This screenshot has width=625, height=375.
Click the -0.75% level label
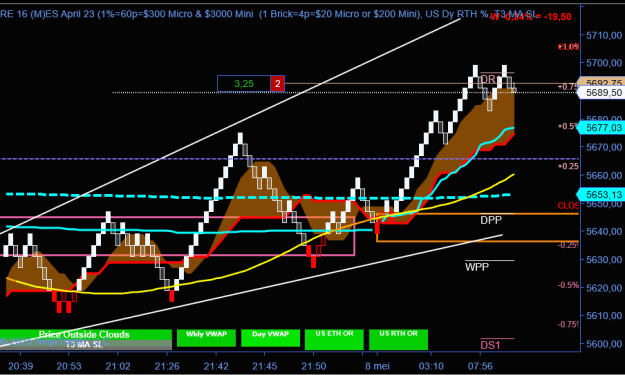pyautogui.click(x=568, y=324)
